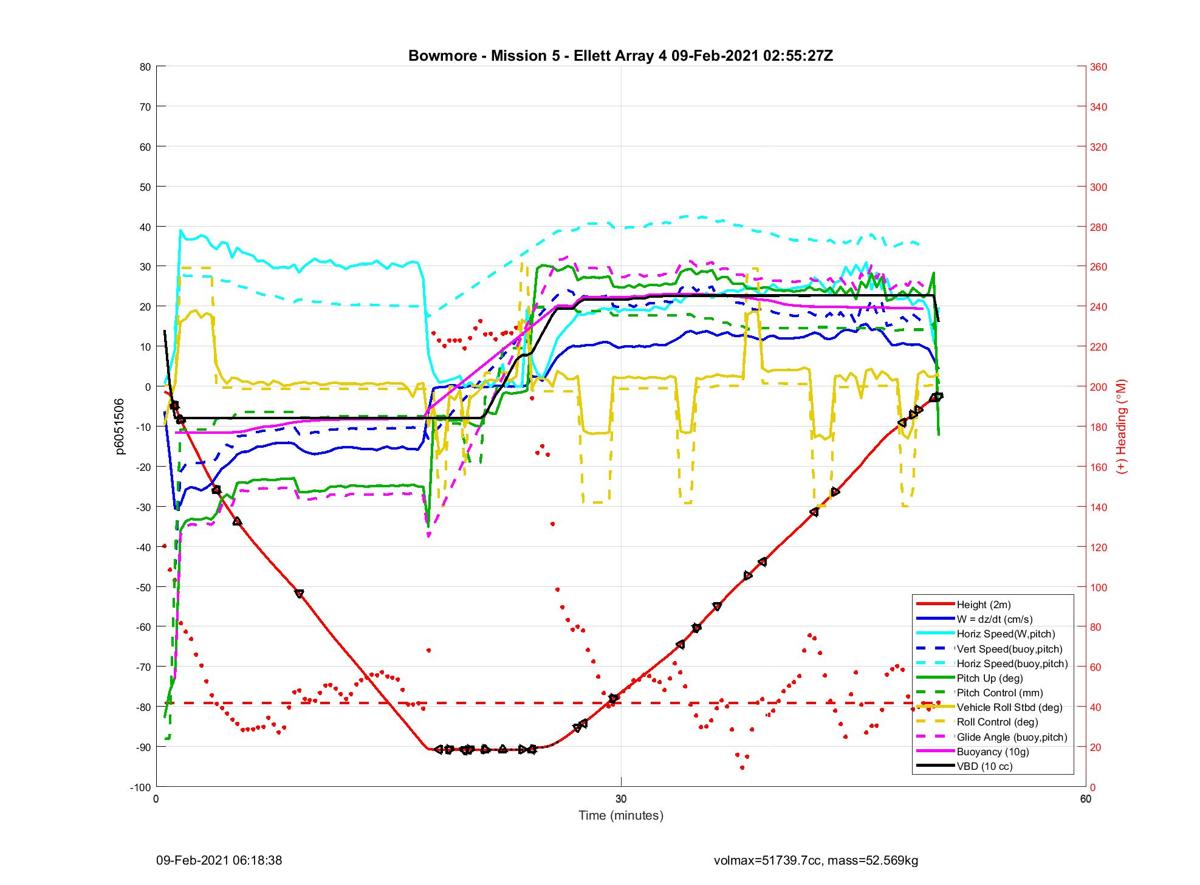Click the left axis tick label '-50'
Screen dimensions: 1200x885
tap(142, 587)
